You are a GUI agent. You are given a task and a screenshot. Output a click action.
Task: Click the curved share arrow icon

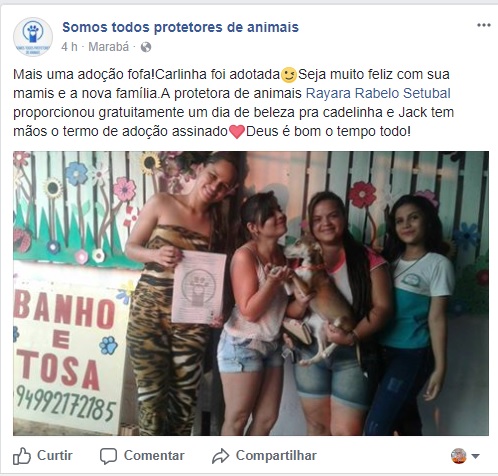pyautogui.click(x=220, y=456)
